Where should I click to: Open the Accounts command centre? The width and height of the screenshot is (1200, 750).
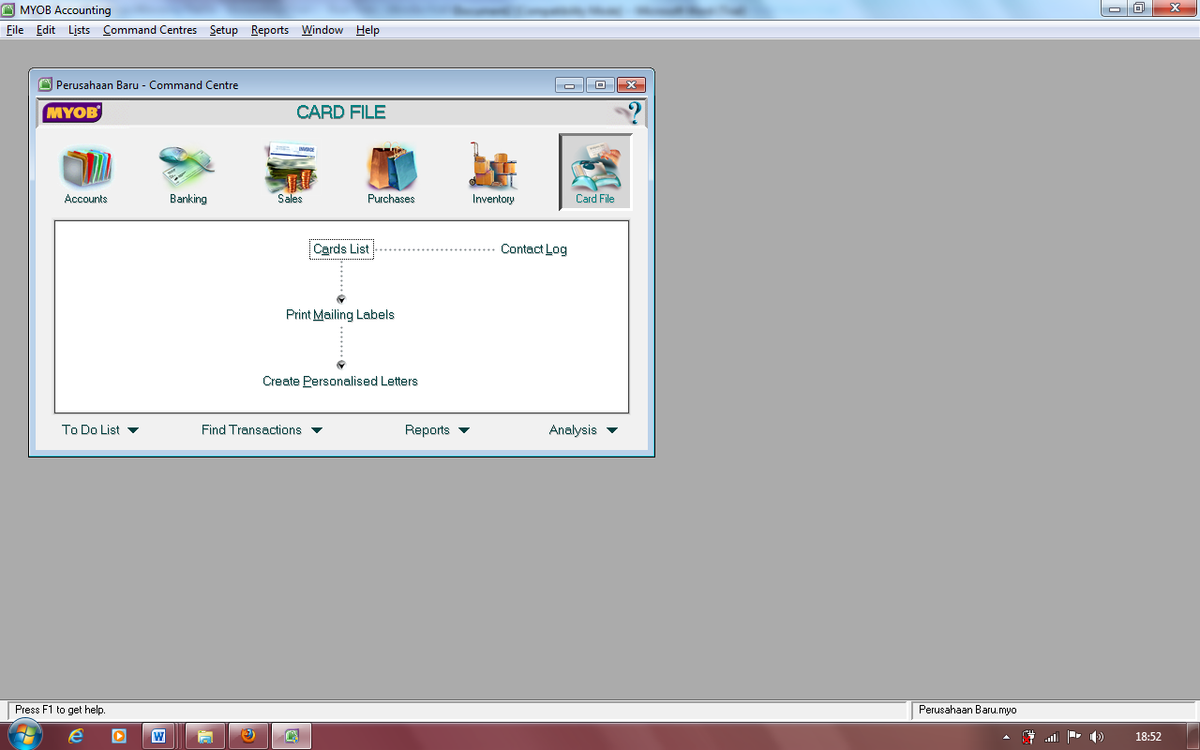[86, 174]
